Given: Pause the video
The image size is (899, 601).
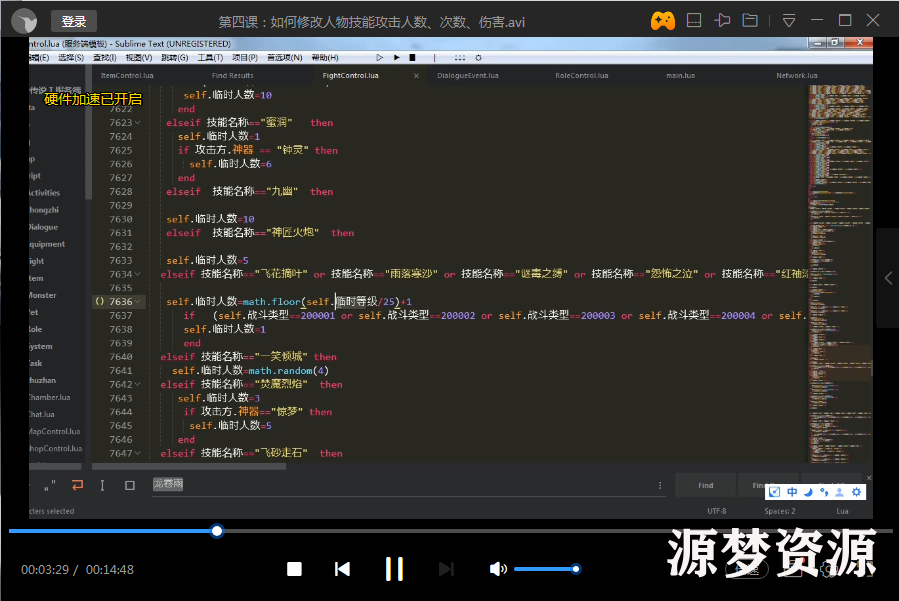Looking at the screenshot, I should click(394, 569).
